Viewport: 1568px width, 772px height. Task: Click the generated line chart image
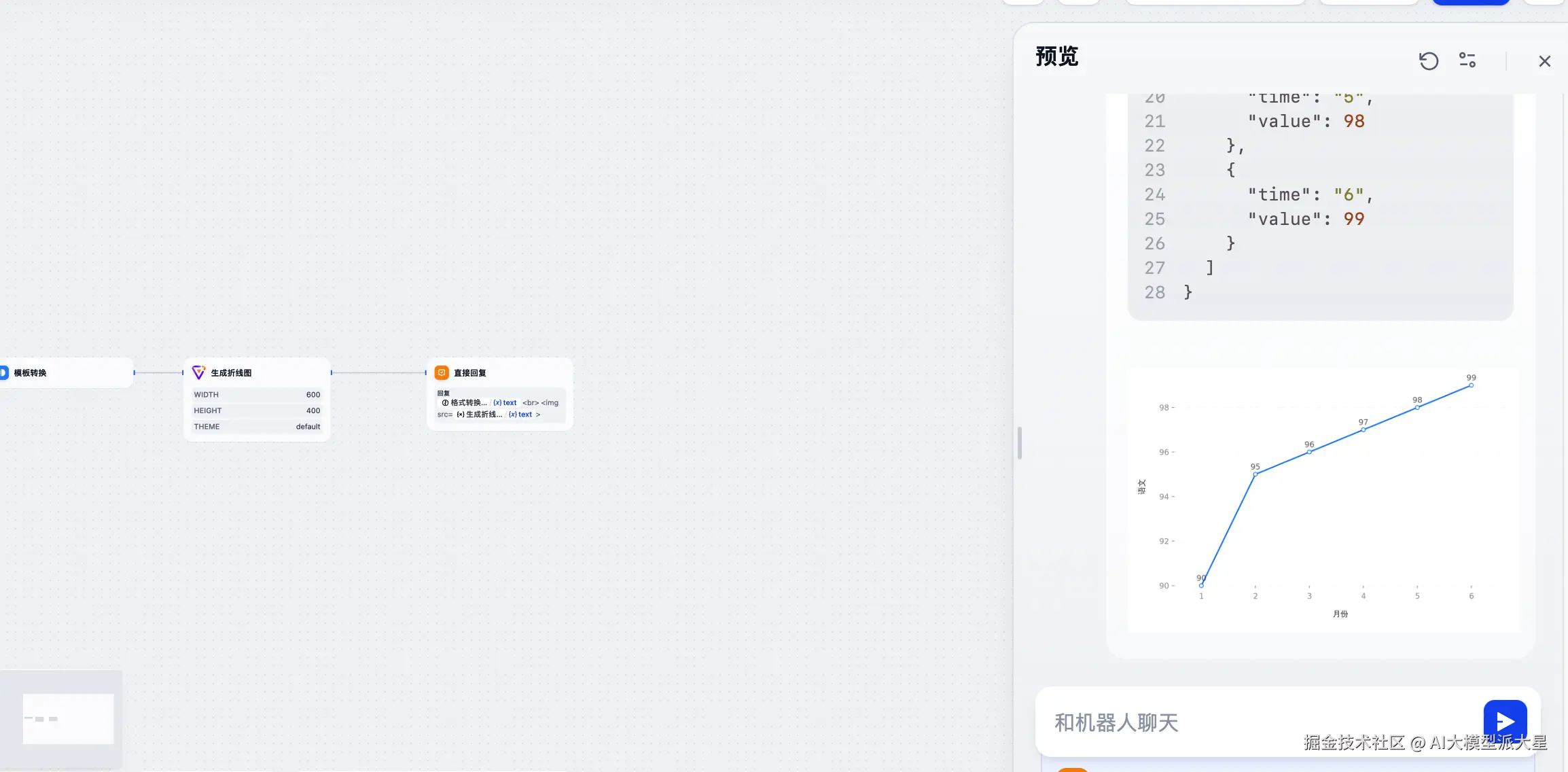click(x=1323, y=499)
